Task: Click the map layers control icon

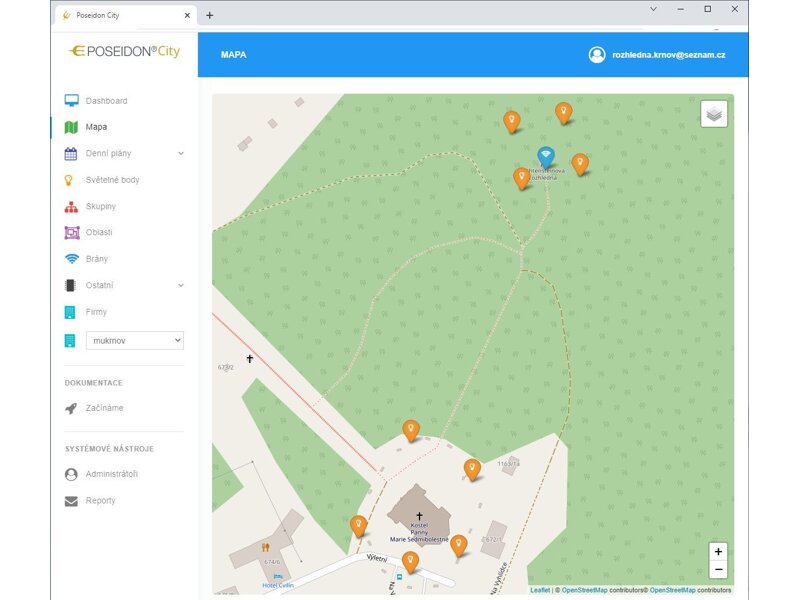Action: coord(714,114)
